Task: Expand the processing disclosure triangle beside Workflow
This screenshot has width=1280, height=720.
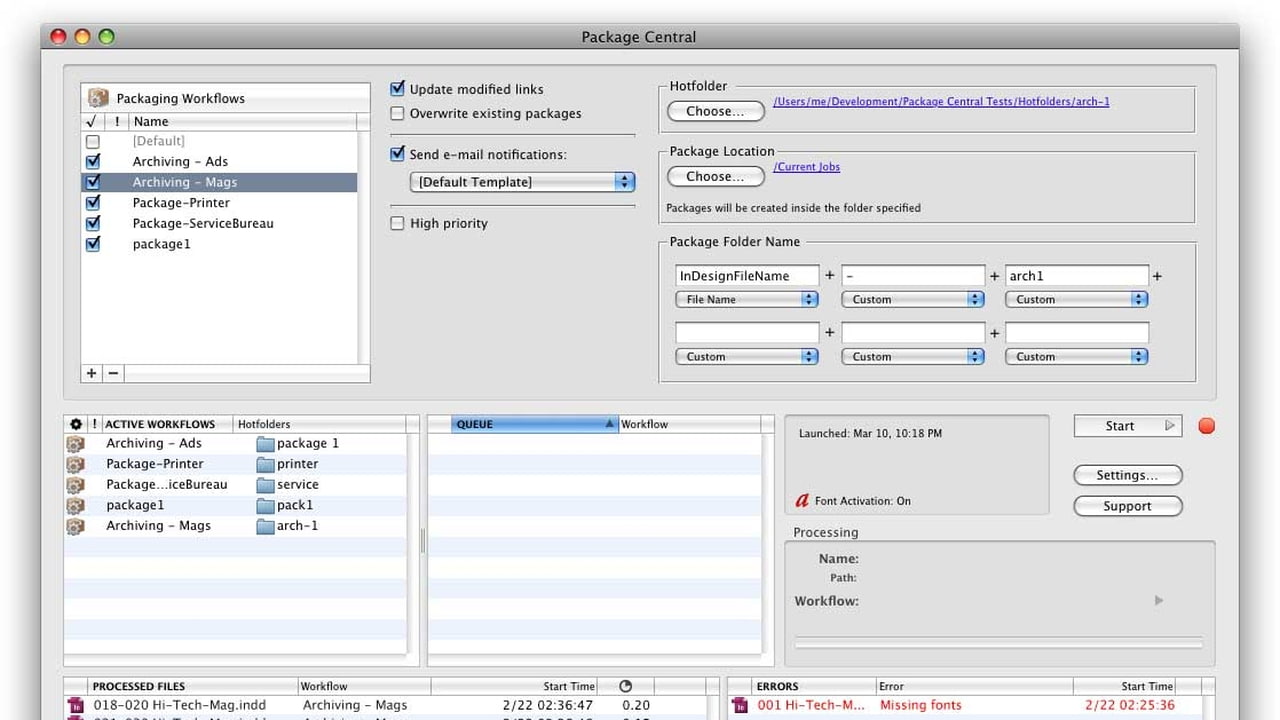Action: point(1159,601)
